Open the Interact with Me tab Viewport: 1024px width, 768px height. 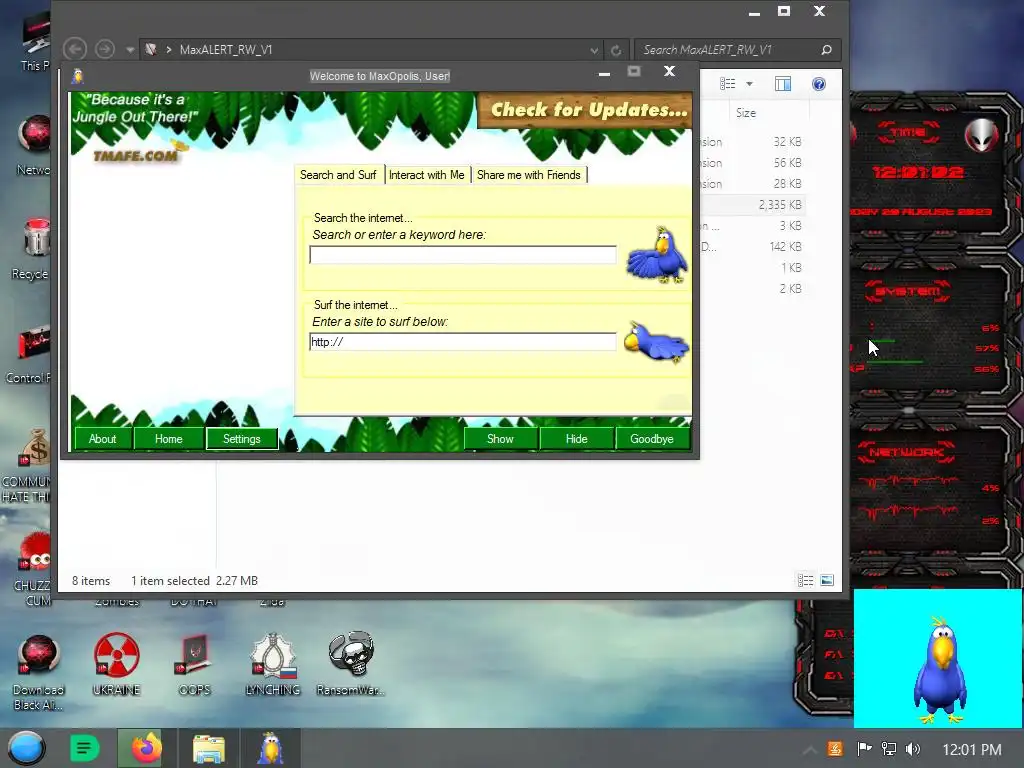click(x=426, y=175)
